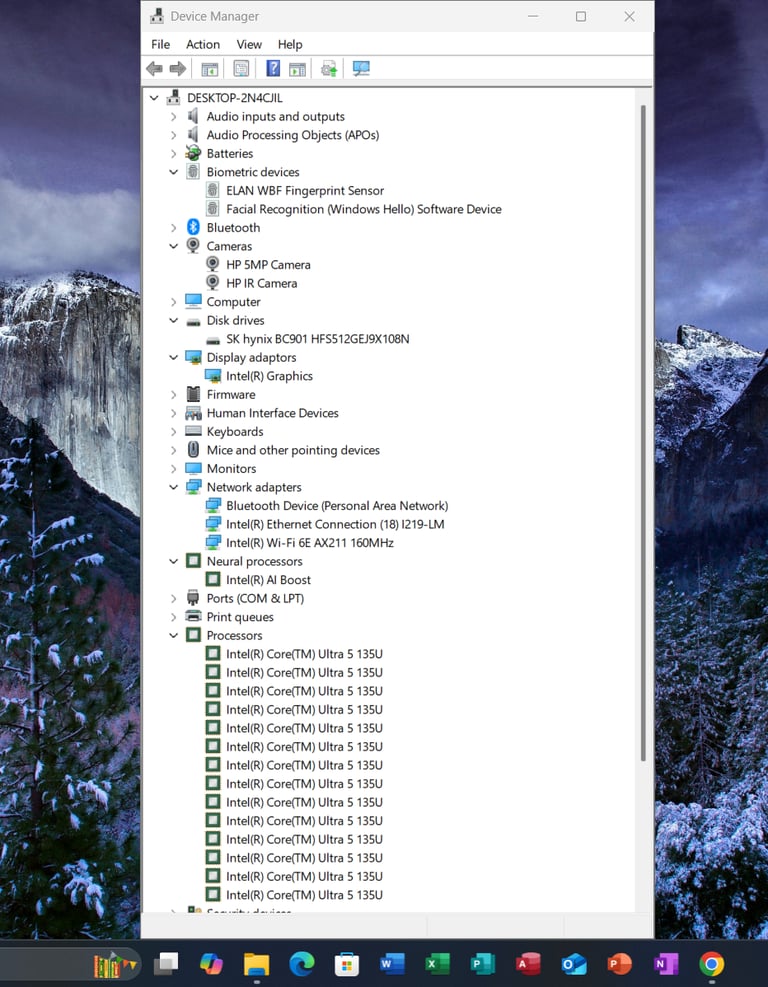Image resolution: width=768 pixels, height=987 pixels.
Task: Select Human Interface Devices category
Action: tap(273, 413)
